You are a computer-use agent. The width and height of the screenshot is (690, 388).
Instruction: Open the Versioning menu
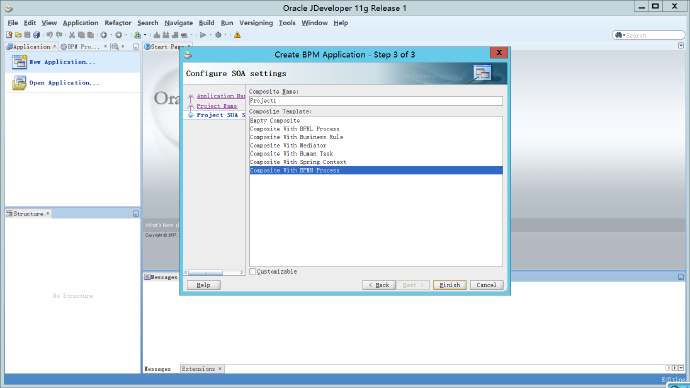point(256,22)
